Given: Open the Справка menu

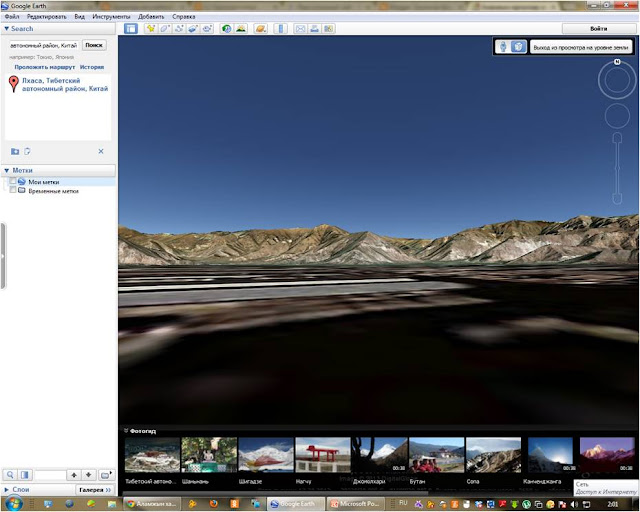Looking at the screenshot, I should (x=183, y=17).
